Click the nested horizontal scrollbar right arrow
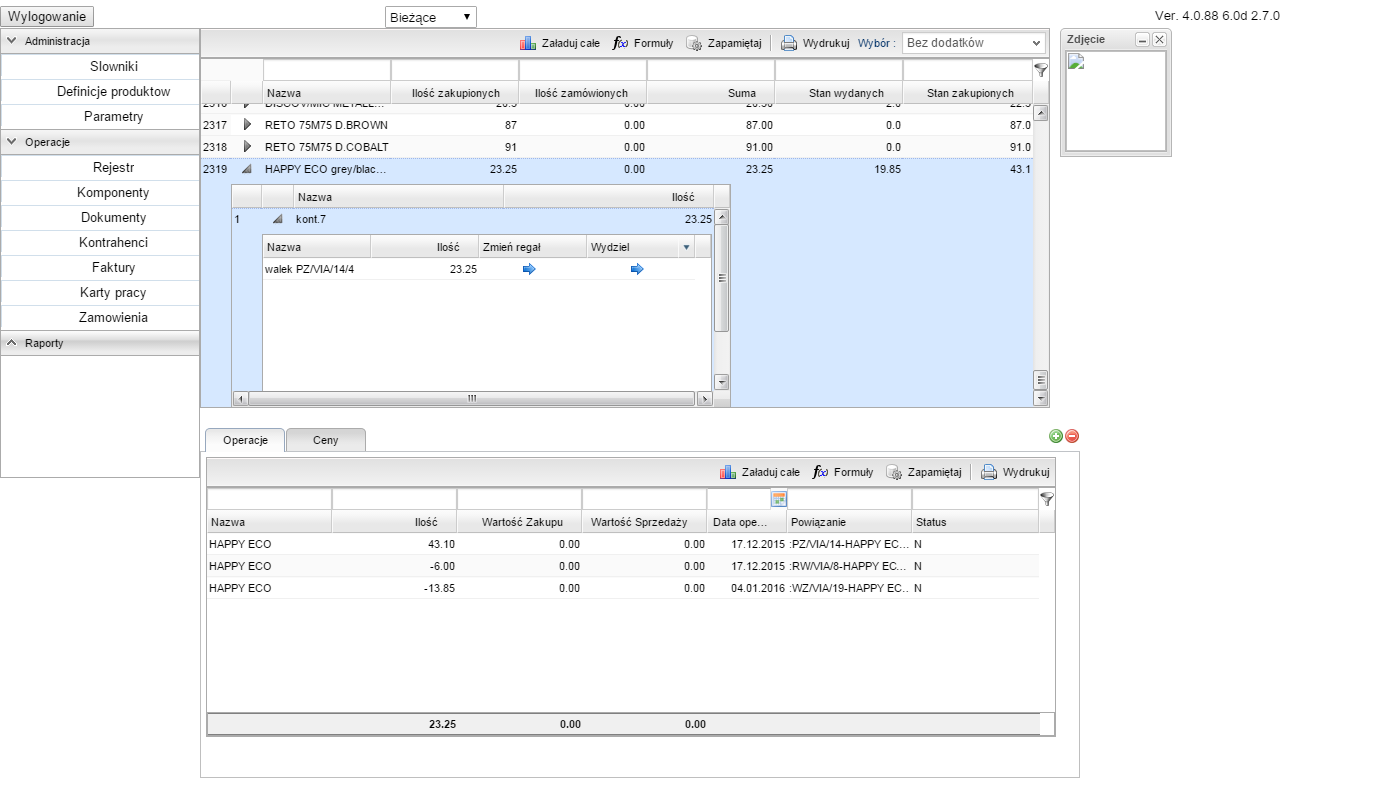The image size is (1391, 809). [x=704, y=399]
